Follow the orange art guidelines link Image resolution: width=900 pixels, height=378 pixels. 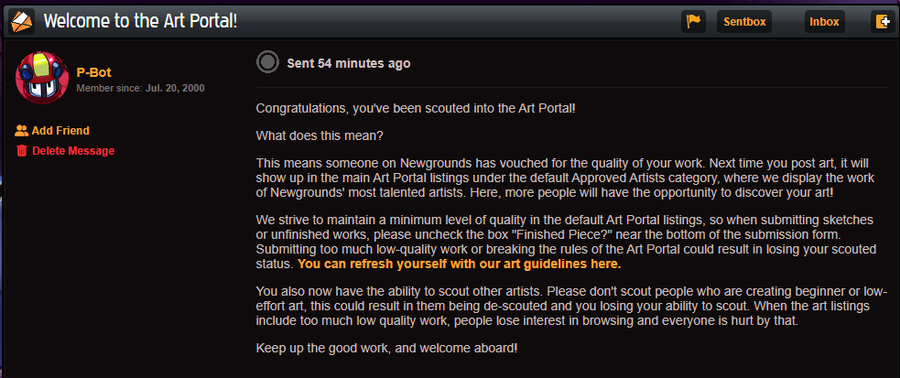tap(460, 264)
